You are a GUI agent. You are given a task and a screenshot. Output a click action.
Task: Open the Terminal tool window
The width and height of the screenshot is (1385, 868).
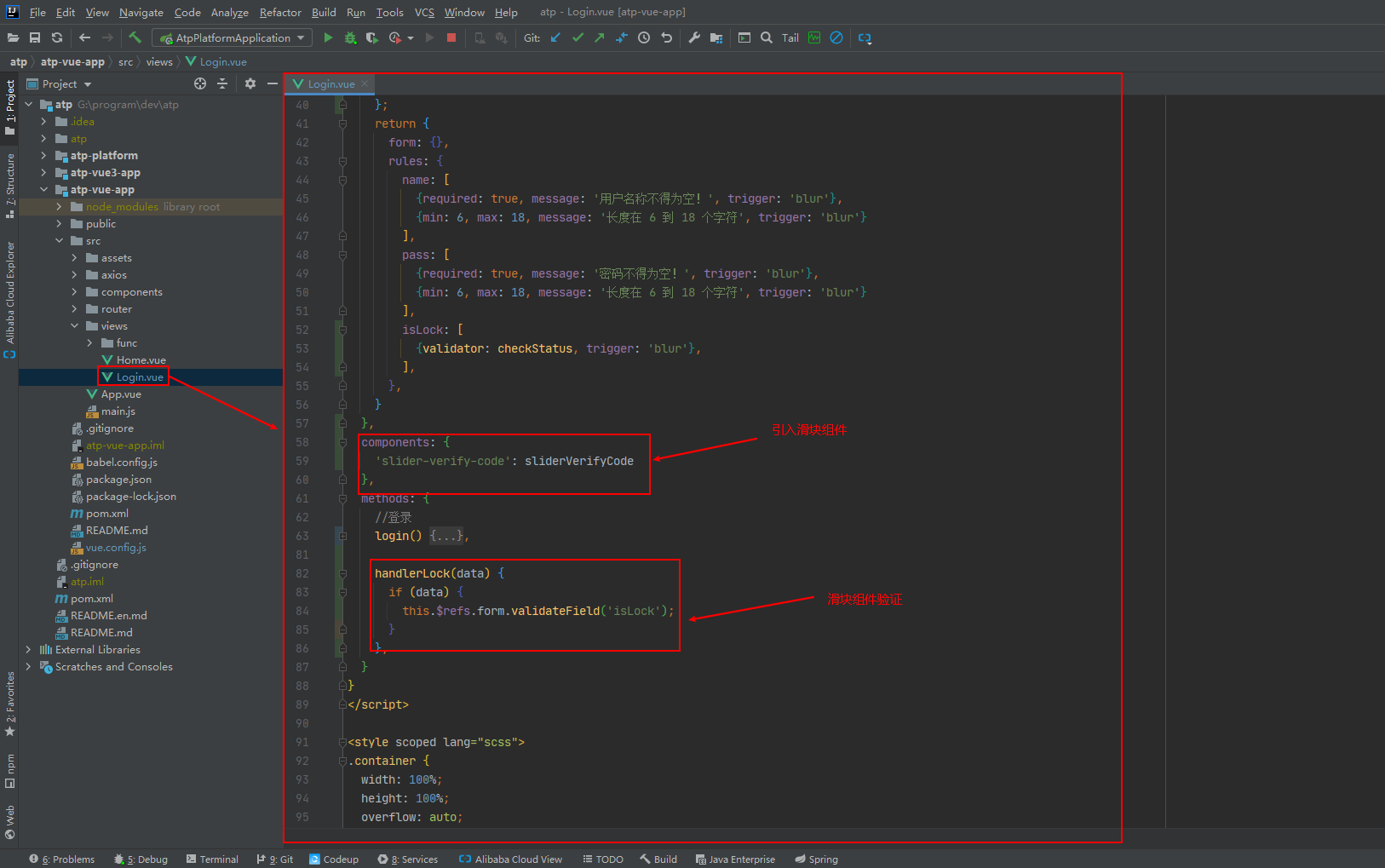212,859
